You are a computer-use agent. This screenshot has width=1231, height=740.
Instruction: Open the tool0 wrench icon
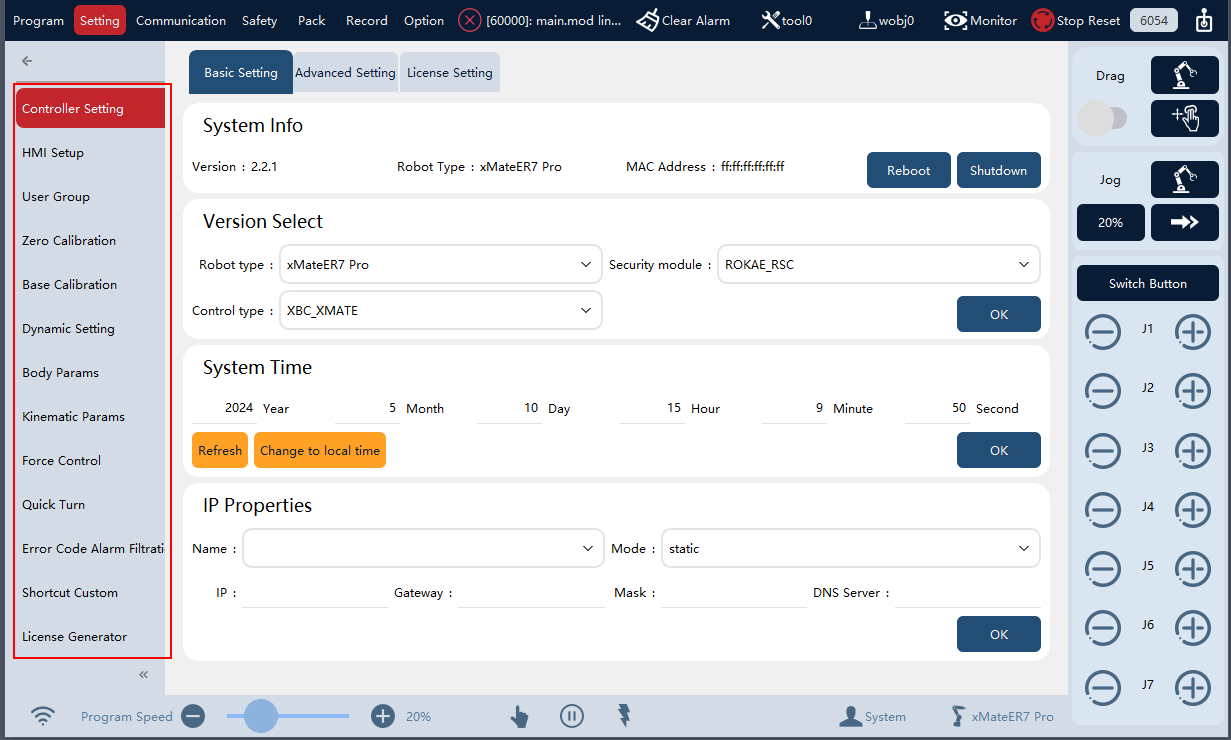771,20
